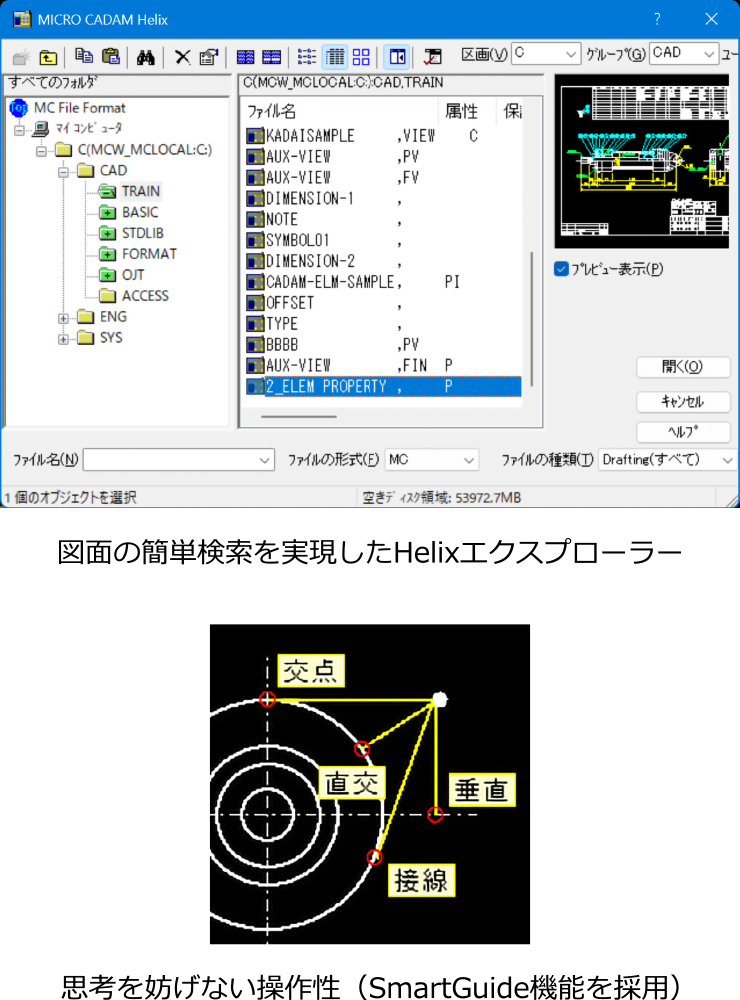Select the STDLIB folder in the tree
The image size is (740, 1000).
142,233
